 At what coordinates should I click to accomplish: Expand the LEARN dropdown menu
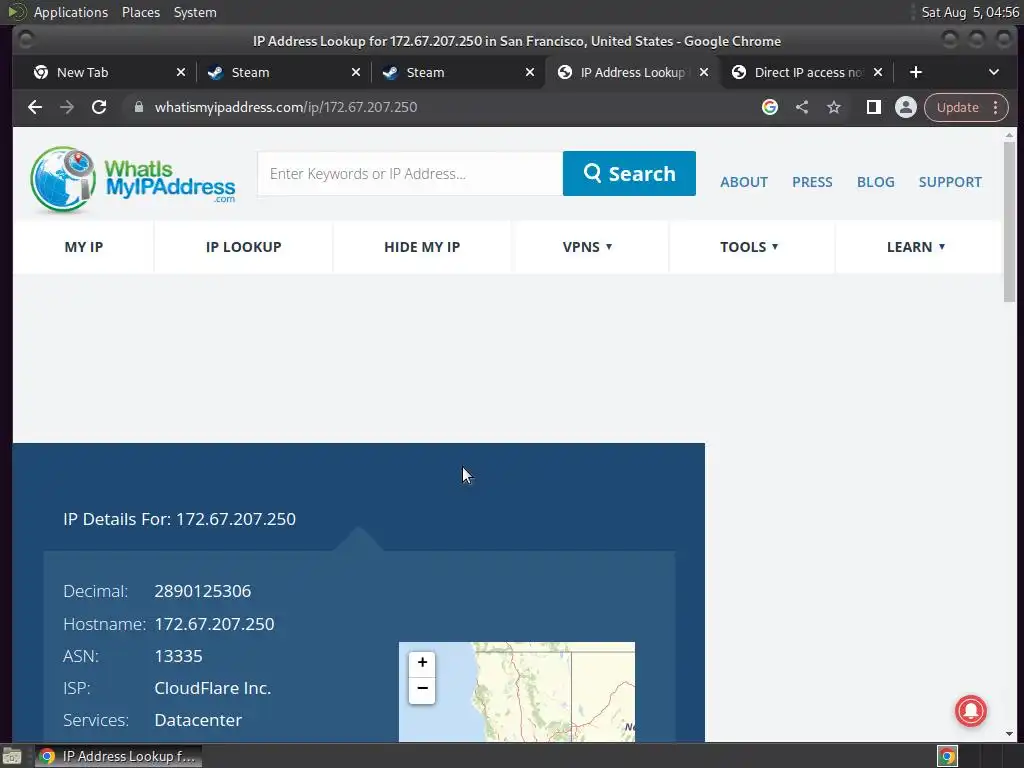click(x=916, y=247)
